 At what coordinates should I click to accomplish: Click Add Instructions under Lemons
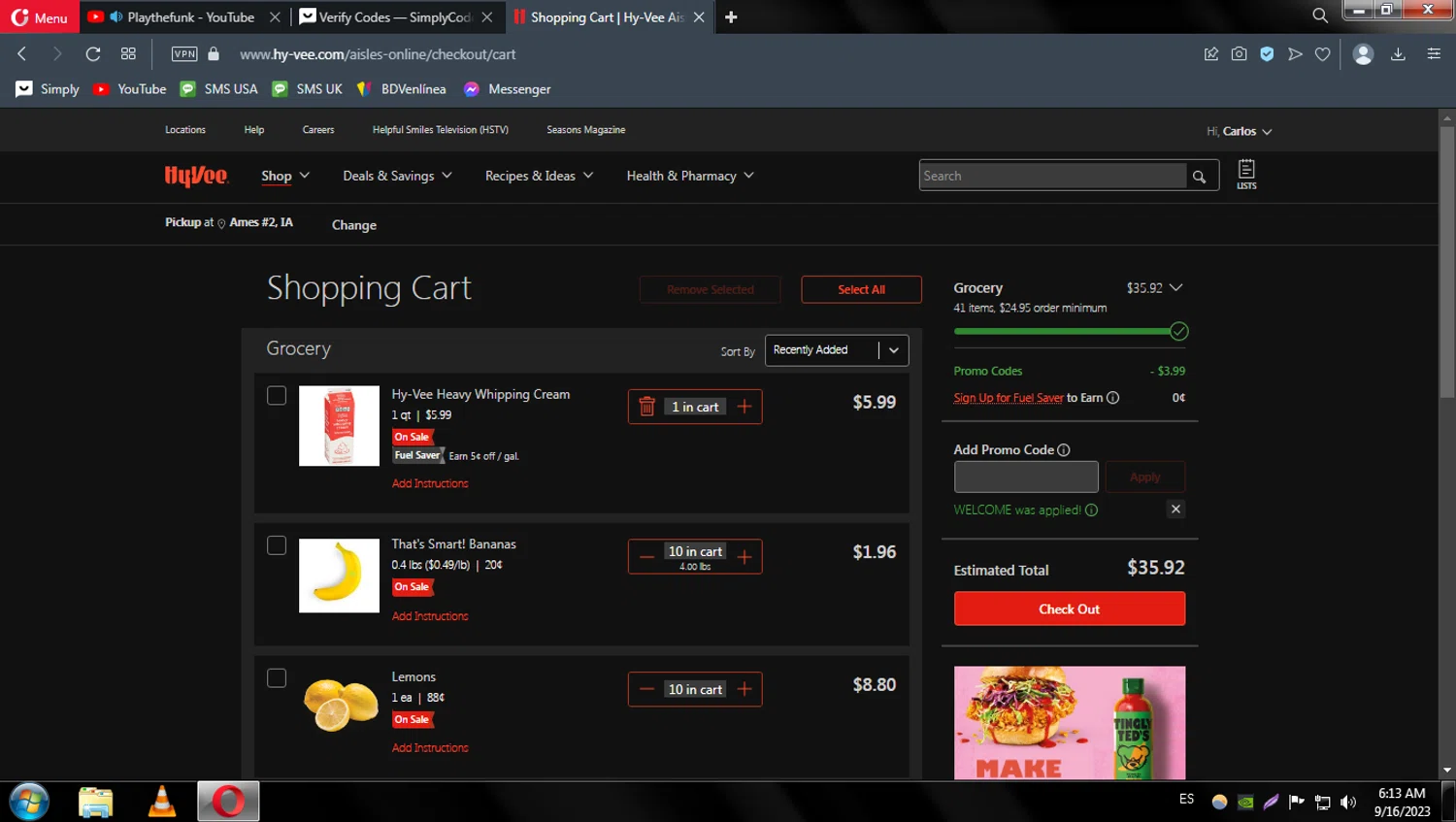430,748
